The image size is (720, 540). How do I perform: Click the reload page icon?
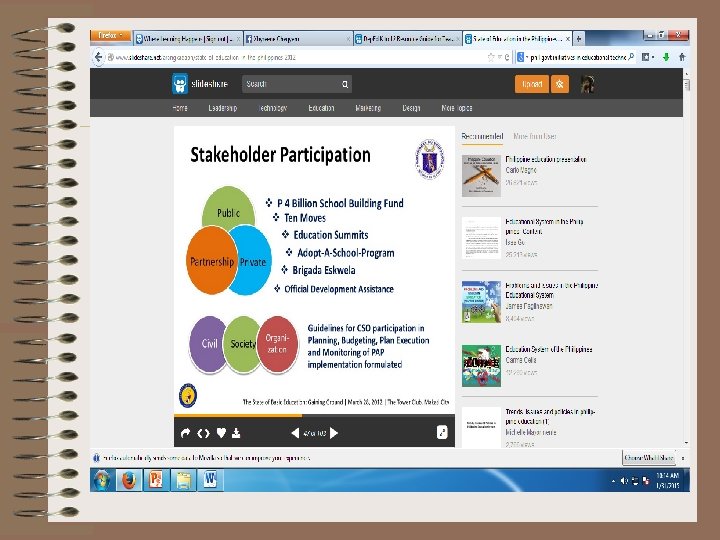click(x=507, y=57)
